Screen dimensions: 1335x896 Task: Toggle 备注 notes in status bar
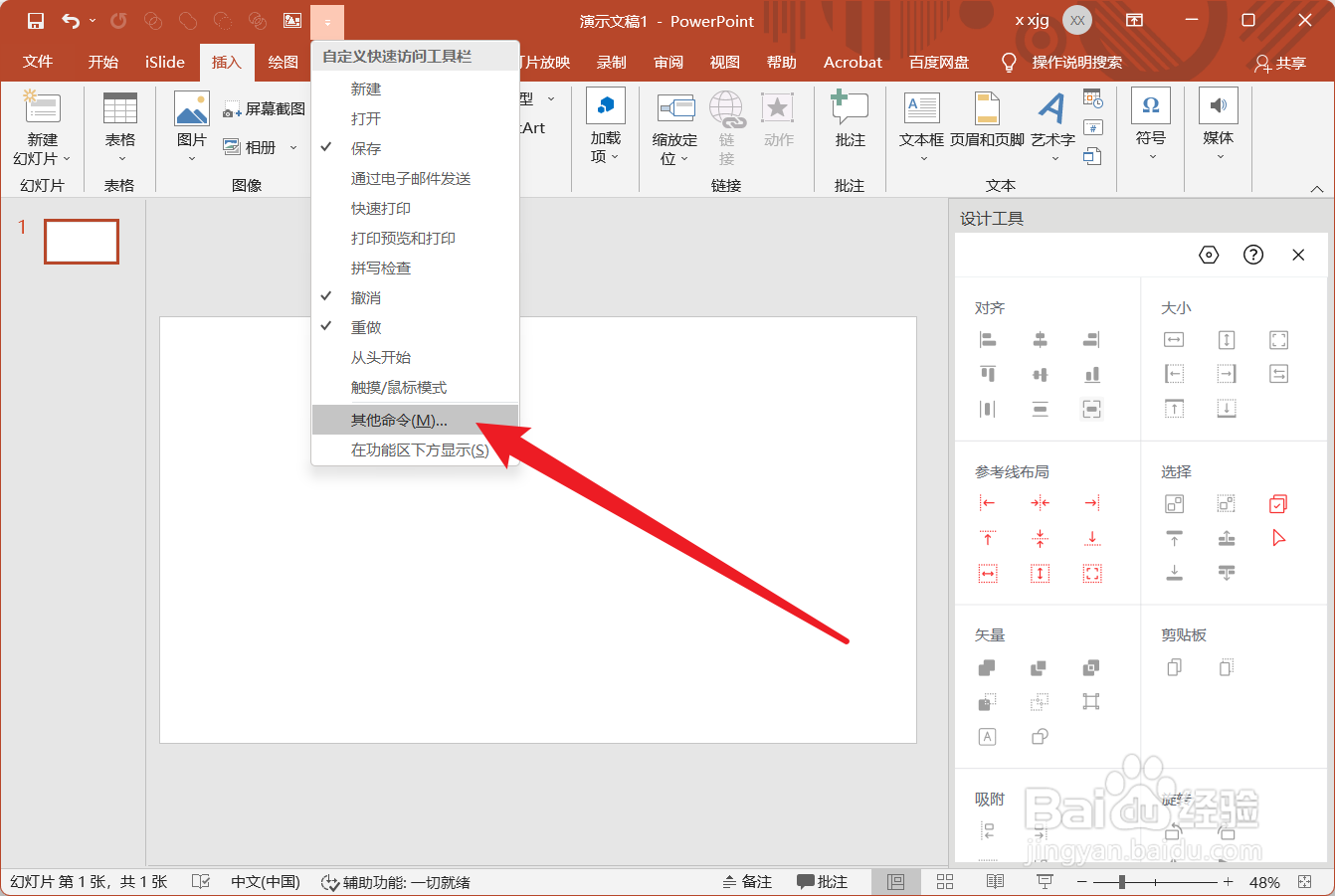pos(748,882)
